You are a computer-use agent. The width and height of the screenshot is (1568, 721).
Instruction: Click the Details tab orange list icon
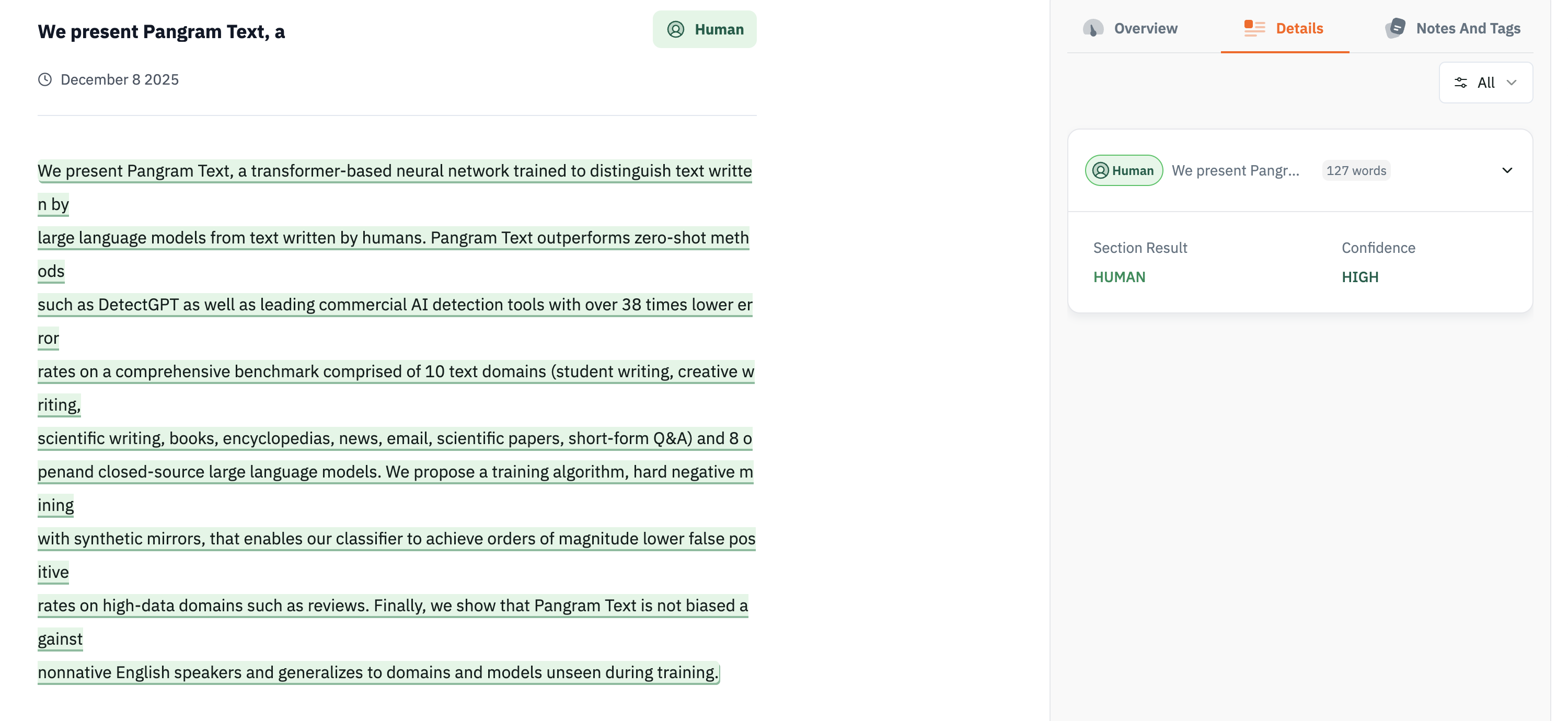click(x=1254, y=29)
